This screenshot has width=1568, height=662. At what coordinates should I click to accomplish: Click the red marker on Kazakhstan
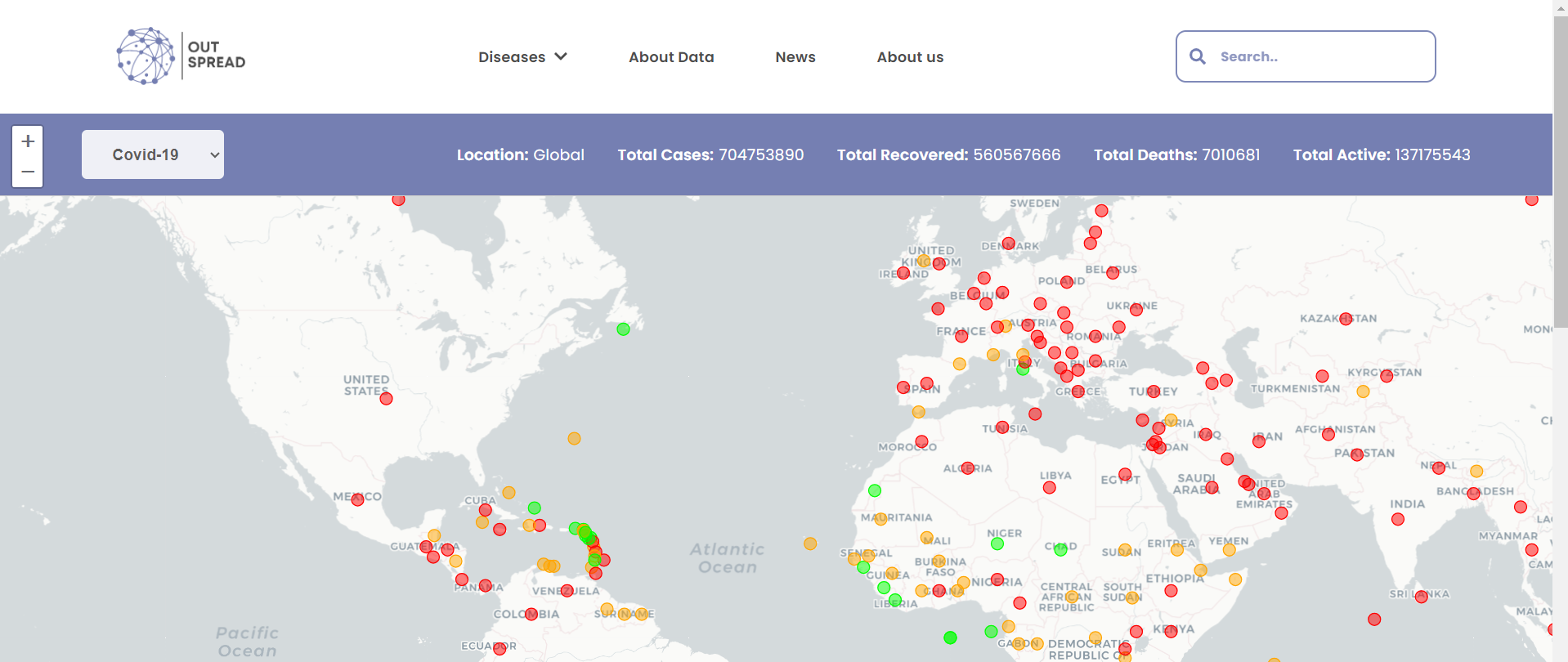pos(1346,319)
